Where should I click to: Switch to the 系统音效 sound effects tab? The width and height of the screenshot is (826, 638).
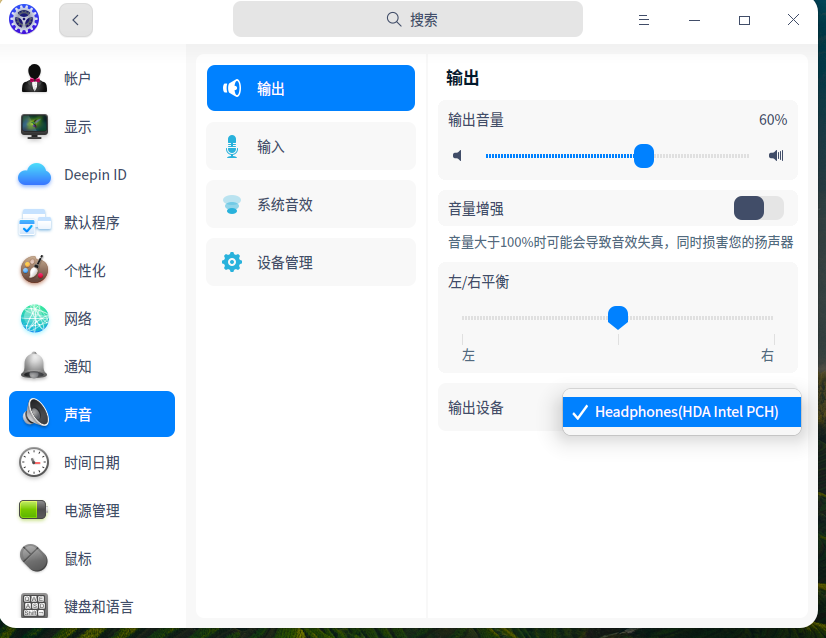click(310, 204)
